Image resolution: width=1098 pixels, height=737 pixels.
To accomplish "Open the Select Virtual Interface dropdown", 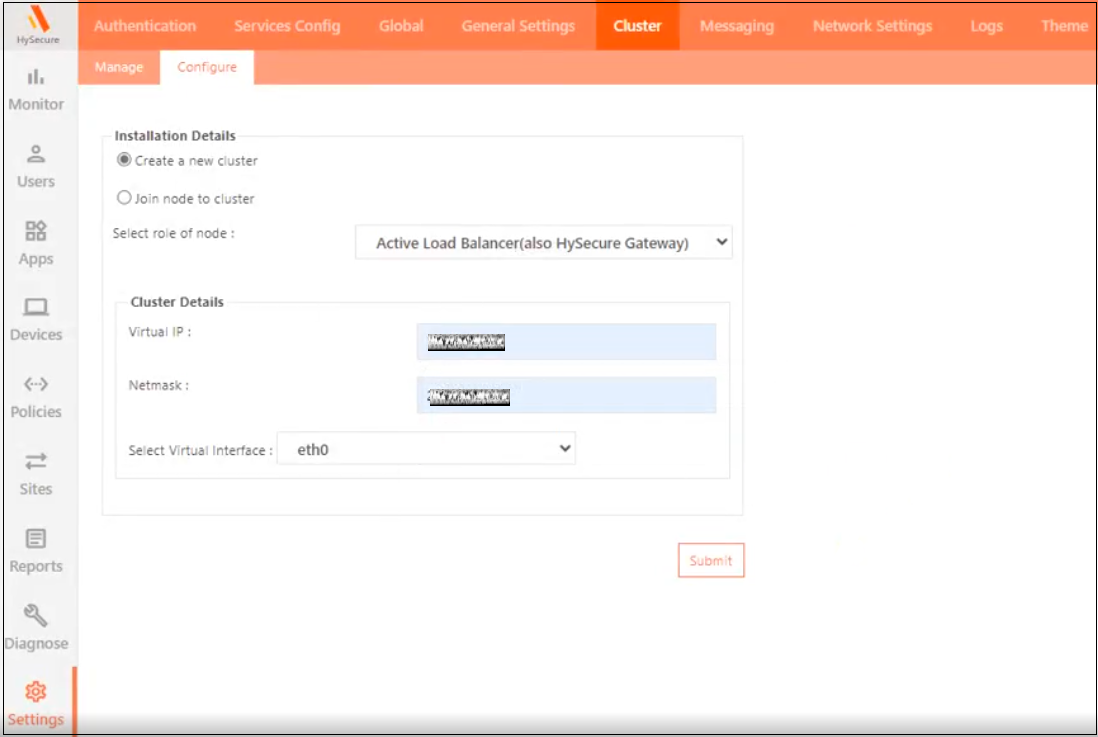I will tap(426, 449).
